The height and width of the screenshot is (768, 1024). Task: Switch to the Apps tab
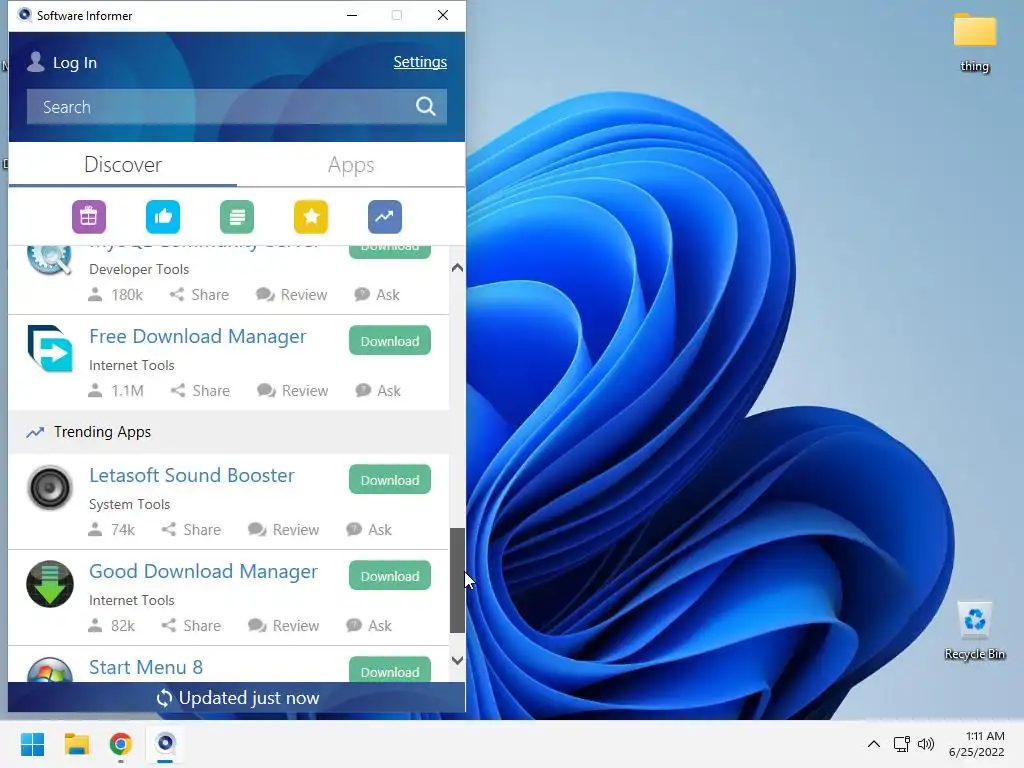click(351, 165)
